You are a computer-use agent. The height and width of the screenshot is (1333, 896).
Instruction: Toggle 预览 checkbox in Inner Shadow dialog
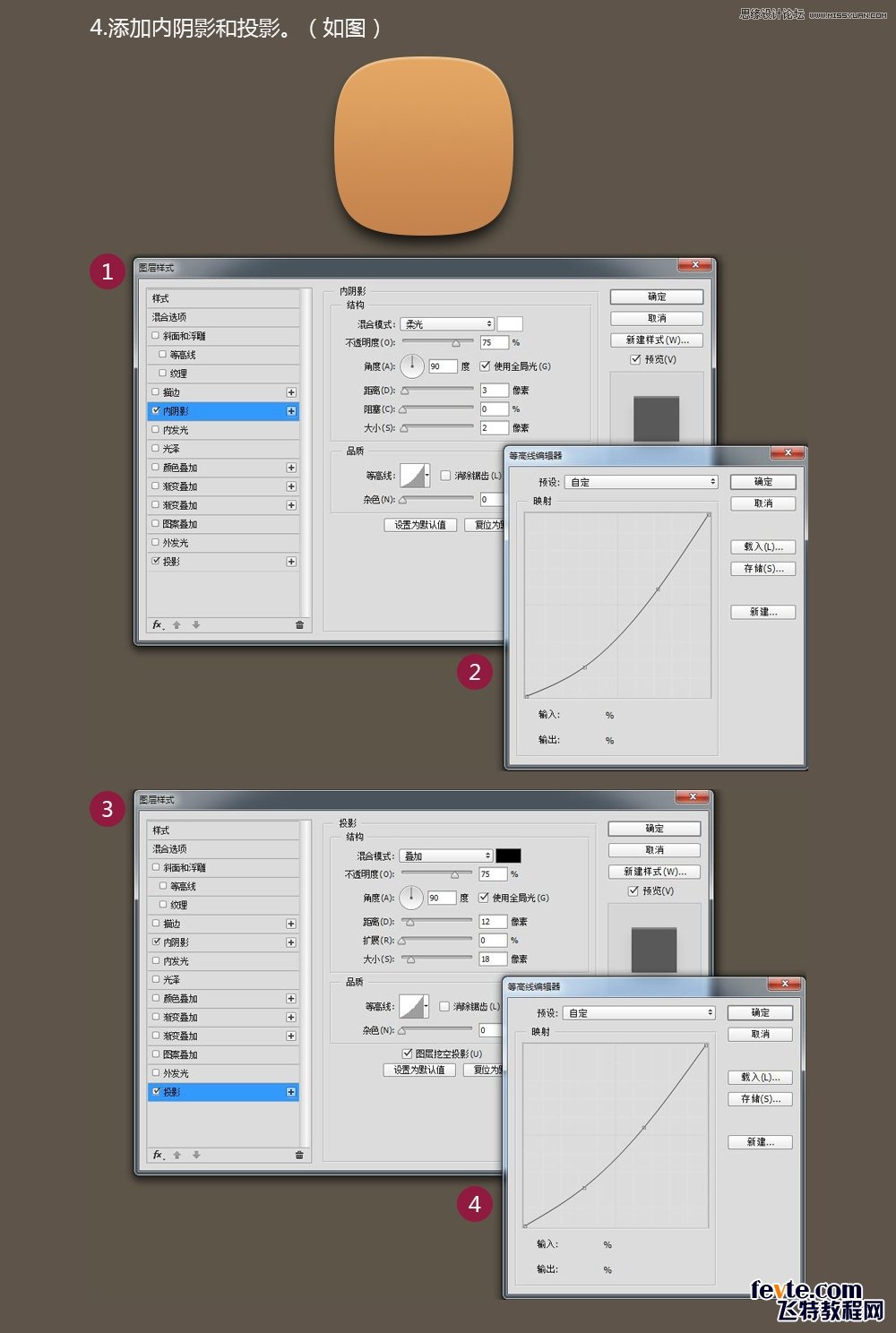coord(635,359)
